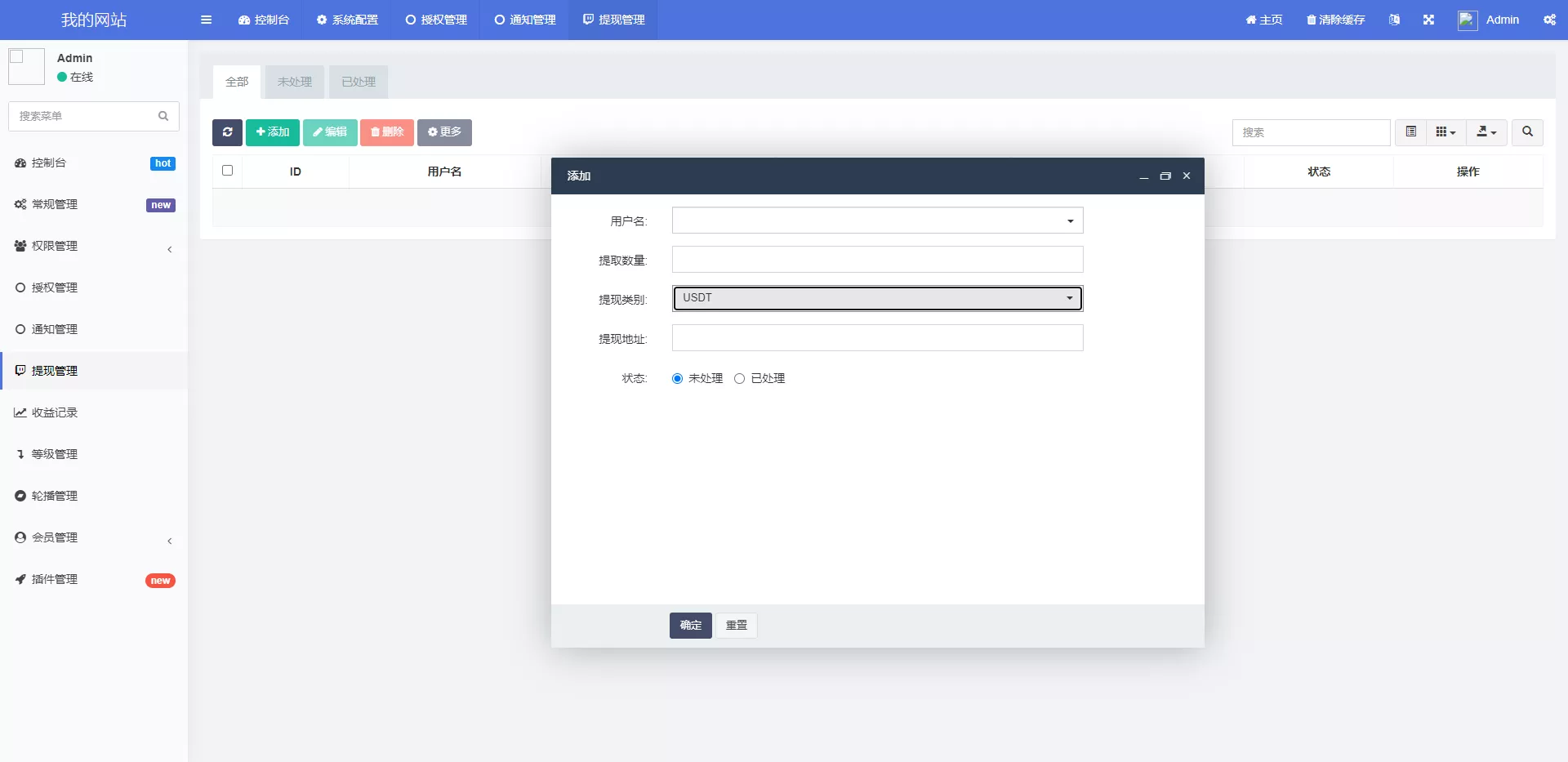The image size is (1568, 762).
Task: Toggle the table card view icon
Action: tap(1410, 132)
